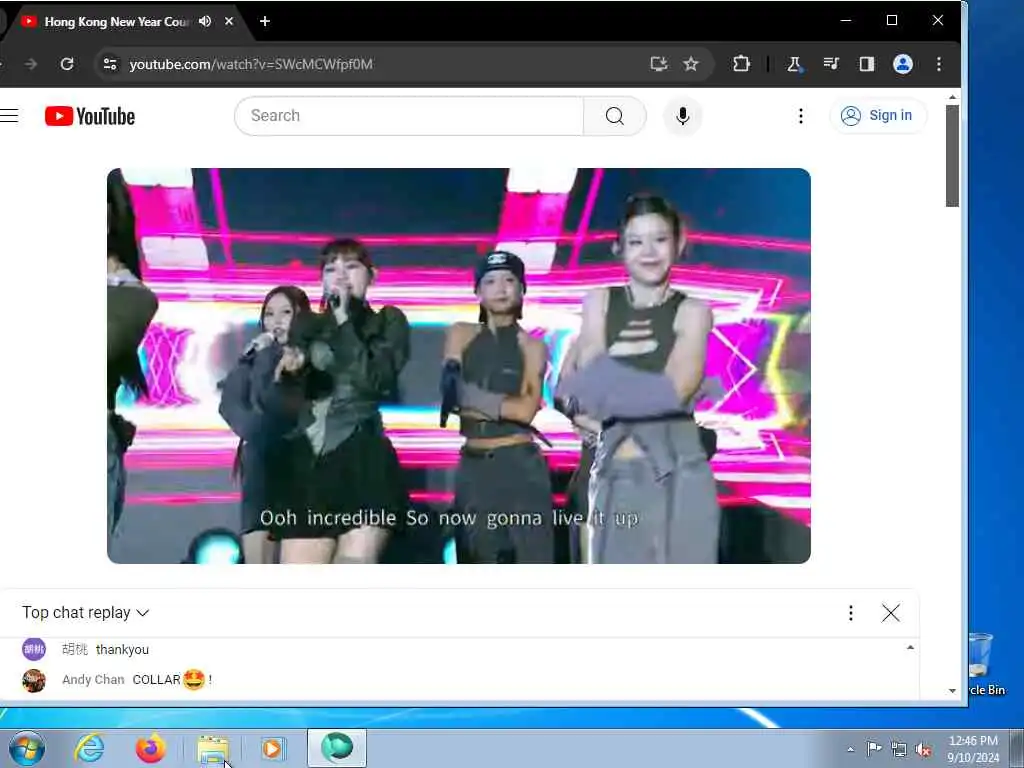Open media controls in Chrome toolbar
This screenshot has width=1024, height=768.
(831, 64)
